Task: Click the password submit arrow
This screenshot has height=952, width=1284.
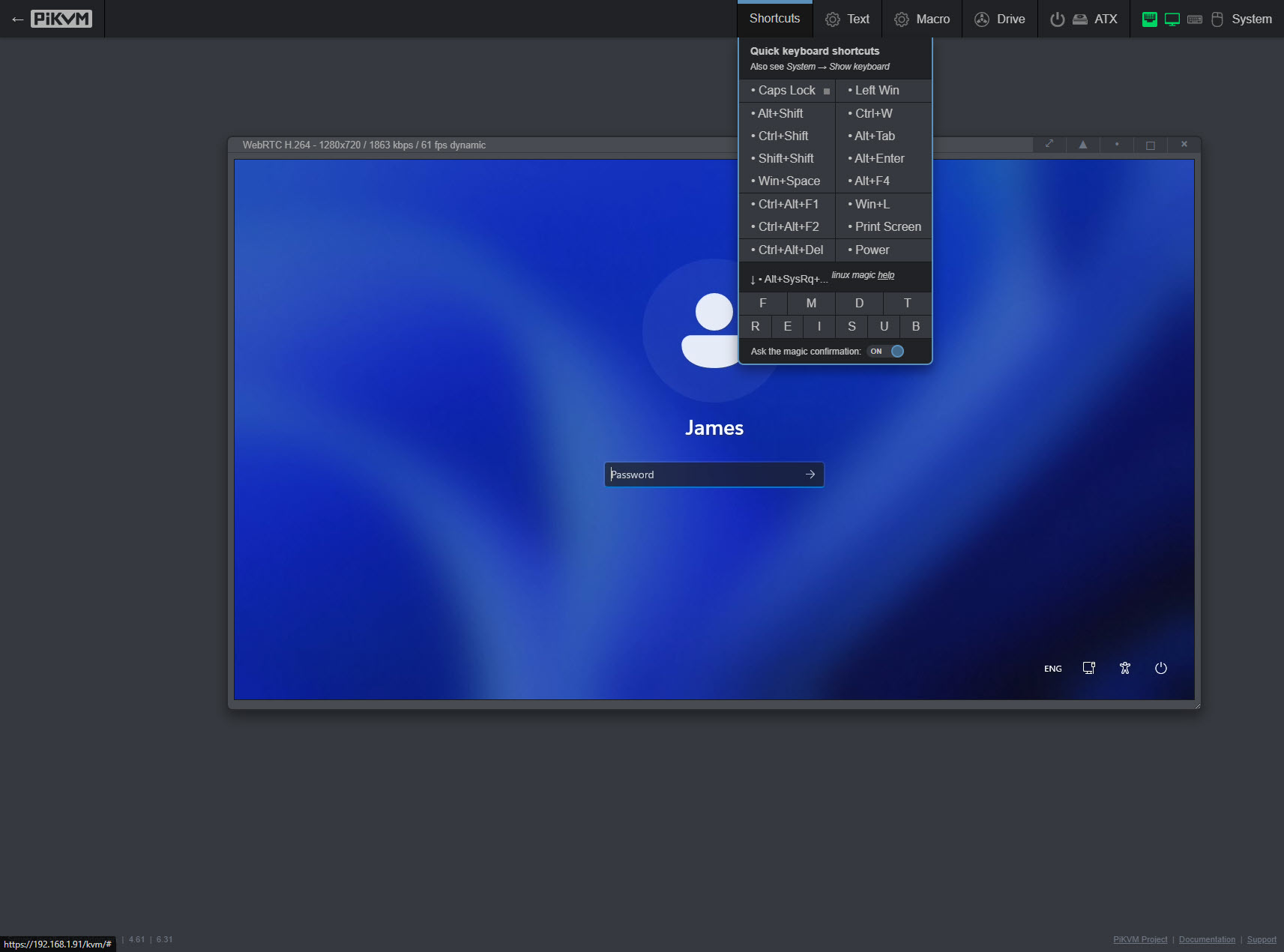Action: tap(810, 475)
